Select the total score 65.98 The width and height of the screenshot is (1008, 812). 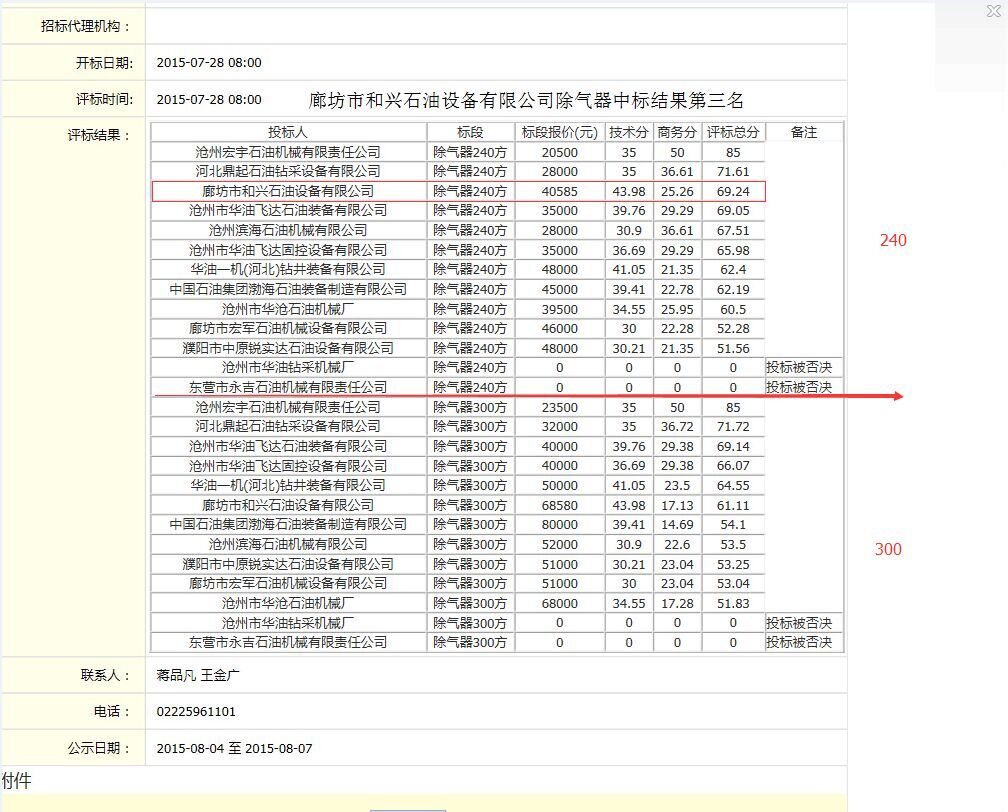coord(733,251)
